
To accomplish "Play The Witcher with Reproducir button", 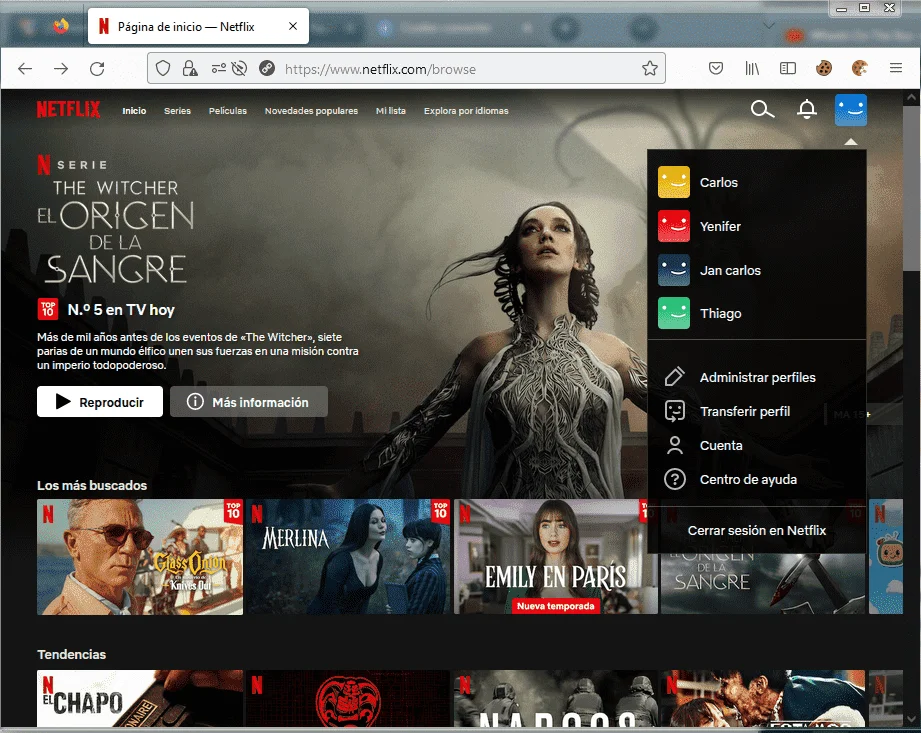I will click(x=100, y=402).
